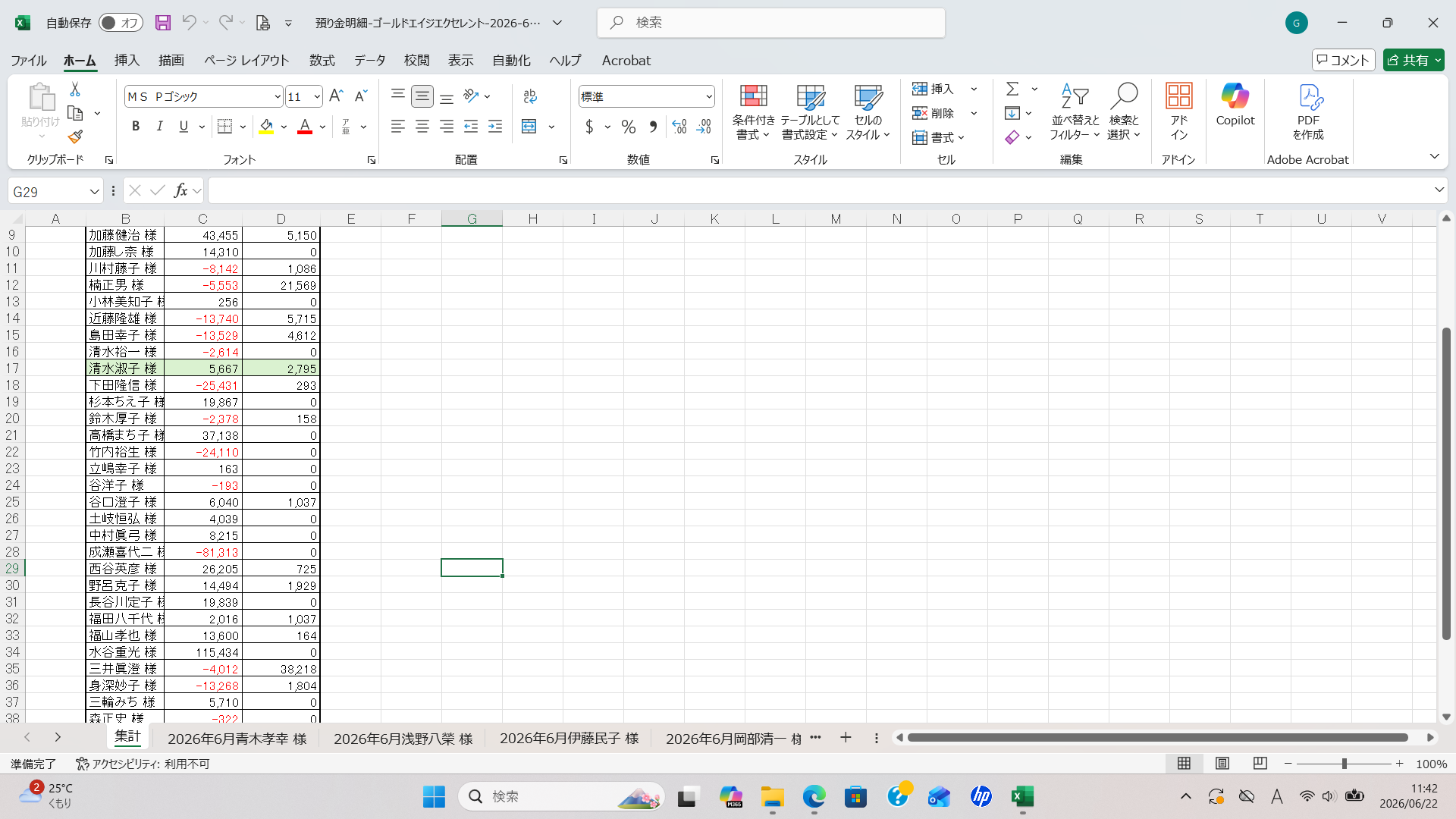Viewport: 1456px width, 819px height.
Task: Apply borders with the border icon
Action: pyautogui.click(x=225, y=127)
